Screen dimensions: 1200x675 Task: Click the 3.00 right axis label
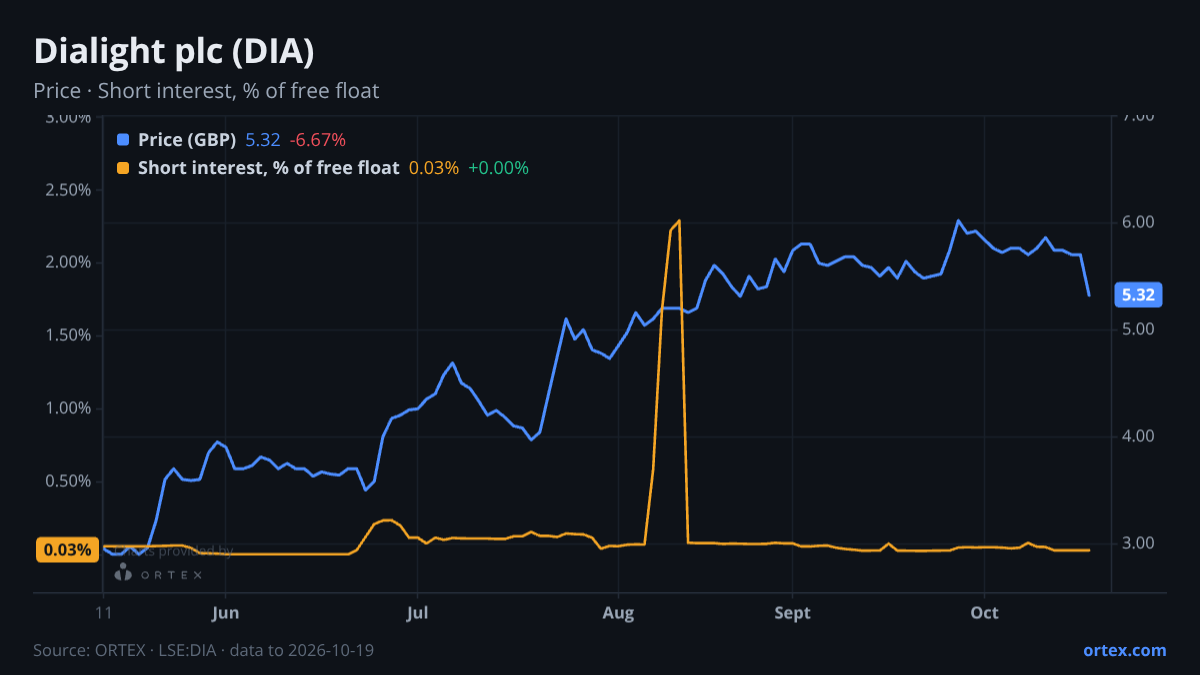tap(1138, 543)
